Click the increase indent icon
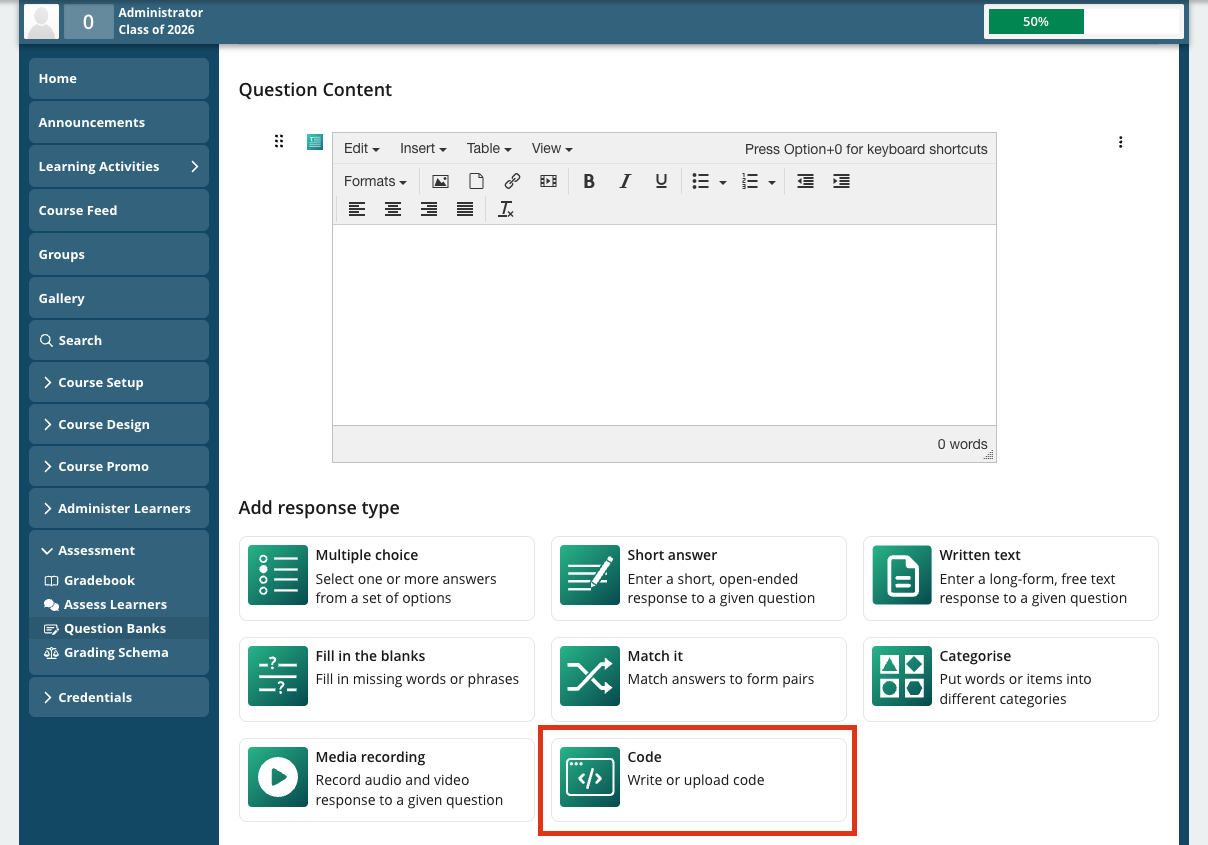Viewport: 1208px width, 845px height. (841, 181)
